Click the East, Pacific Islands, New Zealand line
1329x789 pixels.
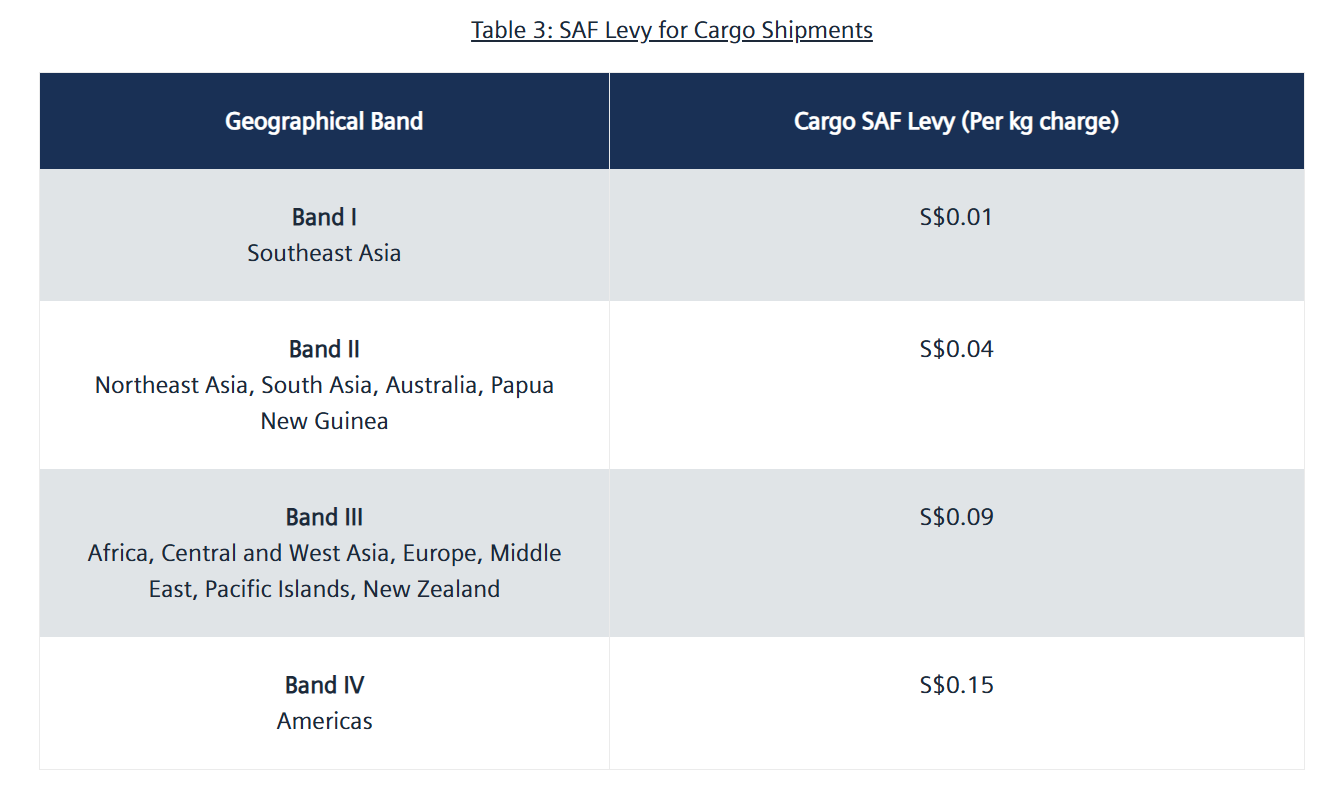pos(324,589)
